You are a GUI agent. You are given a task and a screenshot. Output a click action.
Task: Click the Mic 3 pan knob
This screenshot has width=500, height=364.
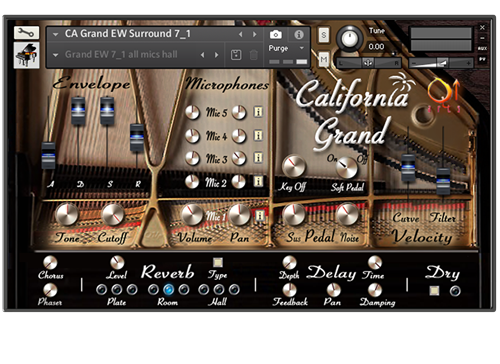[x=239, y=158]
